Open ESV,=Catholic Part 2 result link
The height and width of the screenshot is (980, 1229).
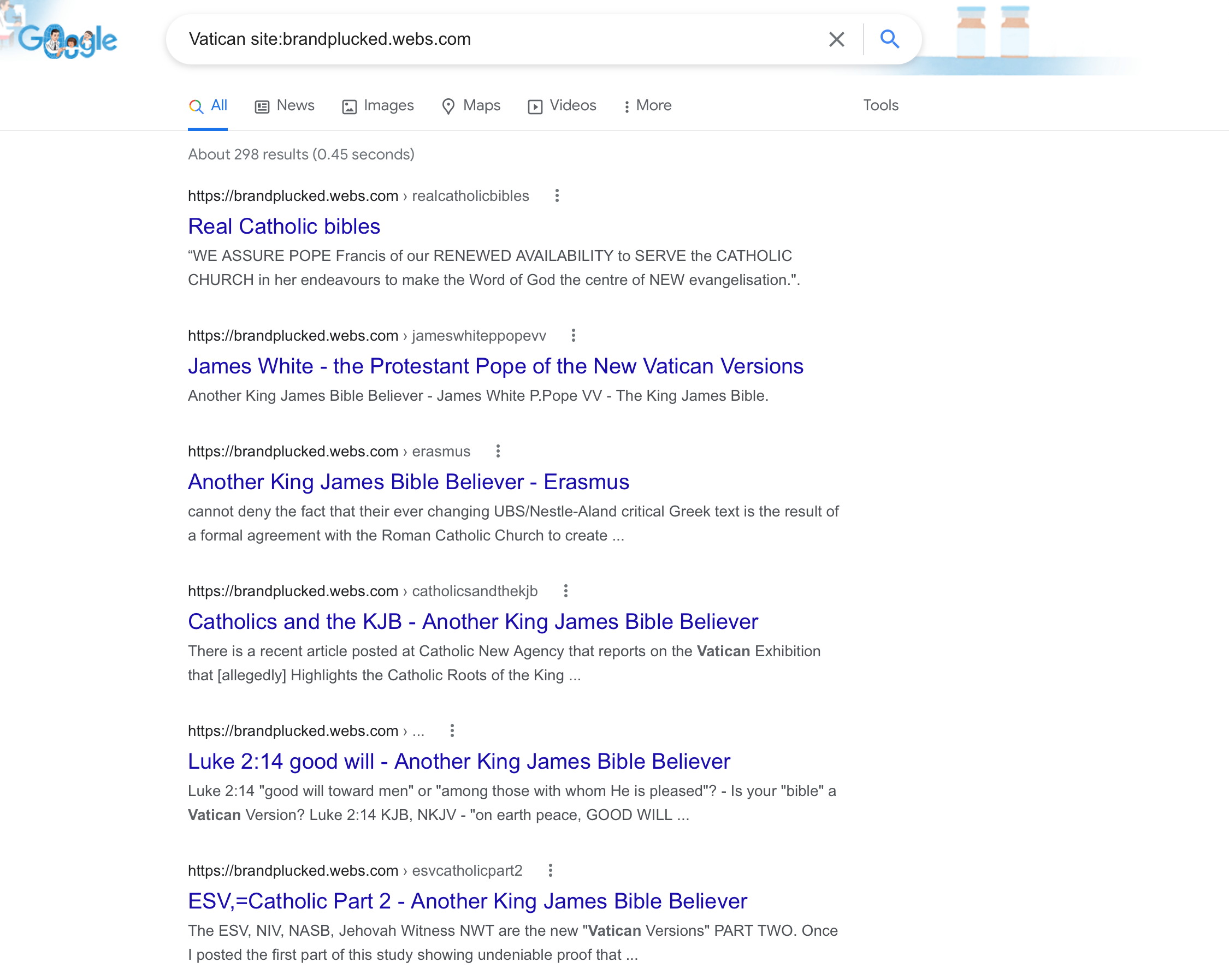click(x=468, y=901)
